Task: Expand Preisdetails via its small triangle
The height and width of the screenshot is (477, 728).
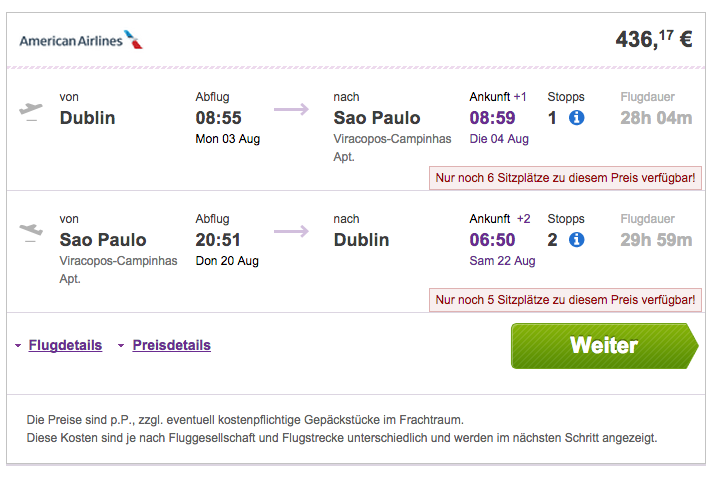Action: pos(121,346)
